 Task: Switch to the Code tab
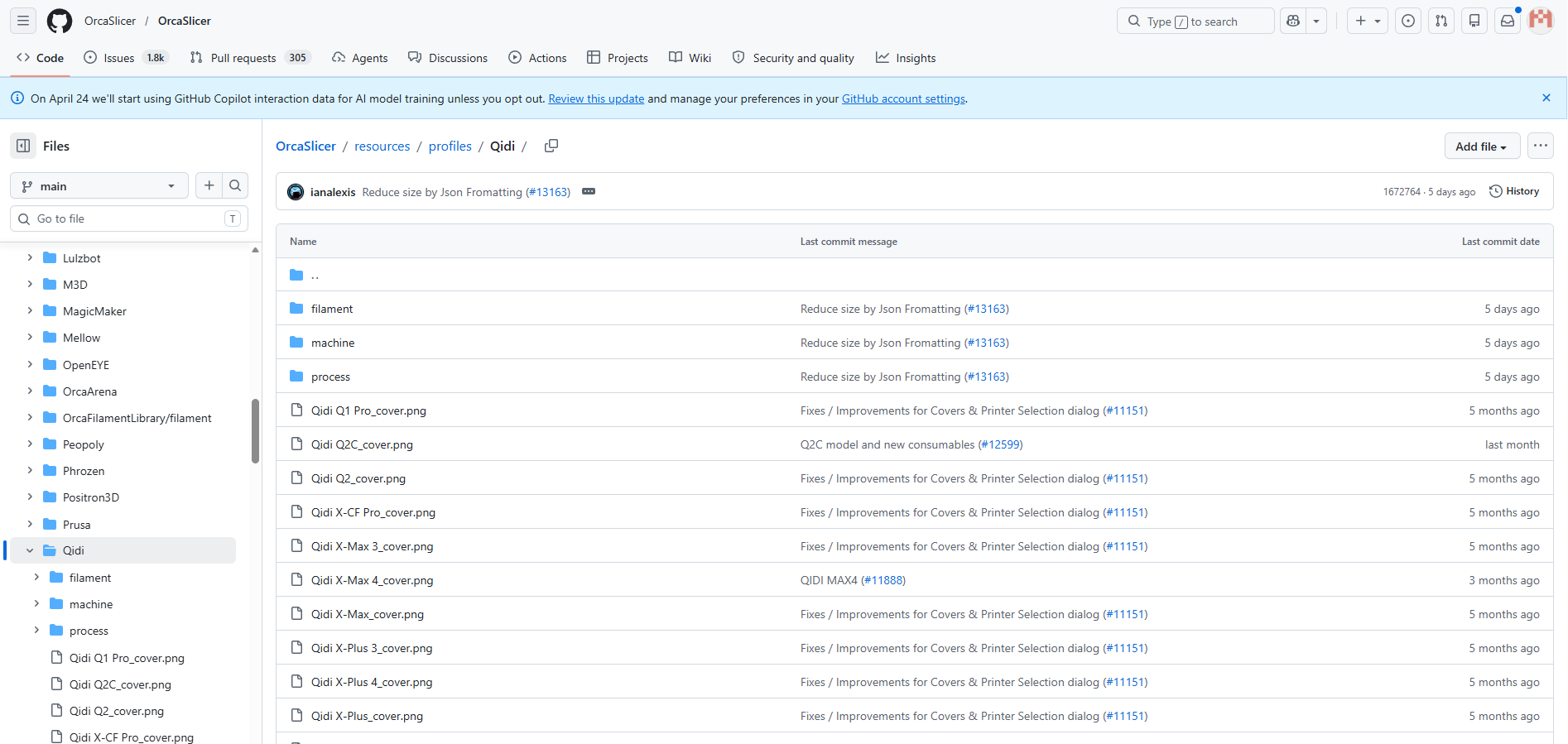point(40,58)
